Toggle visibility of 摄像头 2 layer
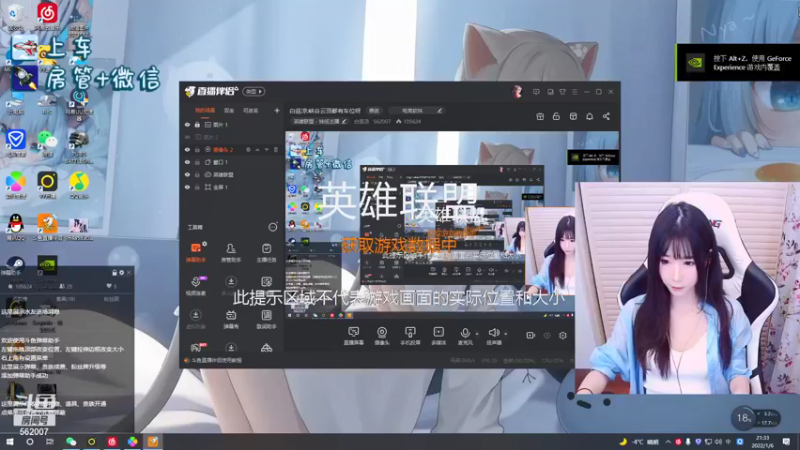The image size is (800, 450). 187,150
